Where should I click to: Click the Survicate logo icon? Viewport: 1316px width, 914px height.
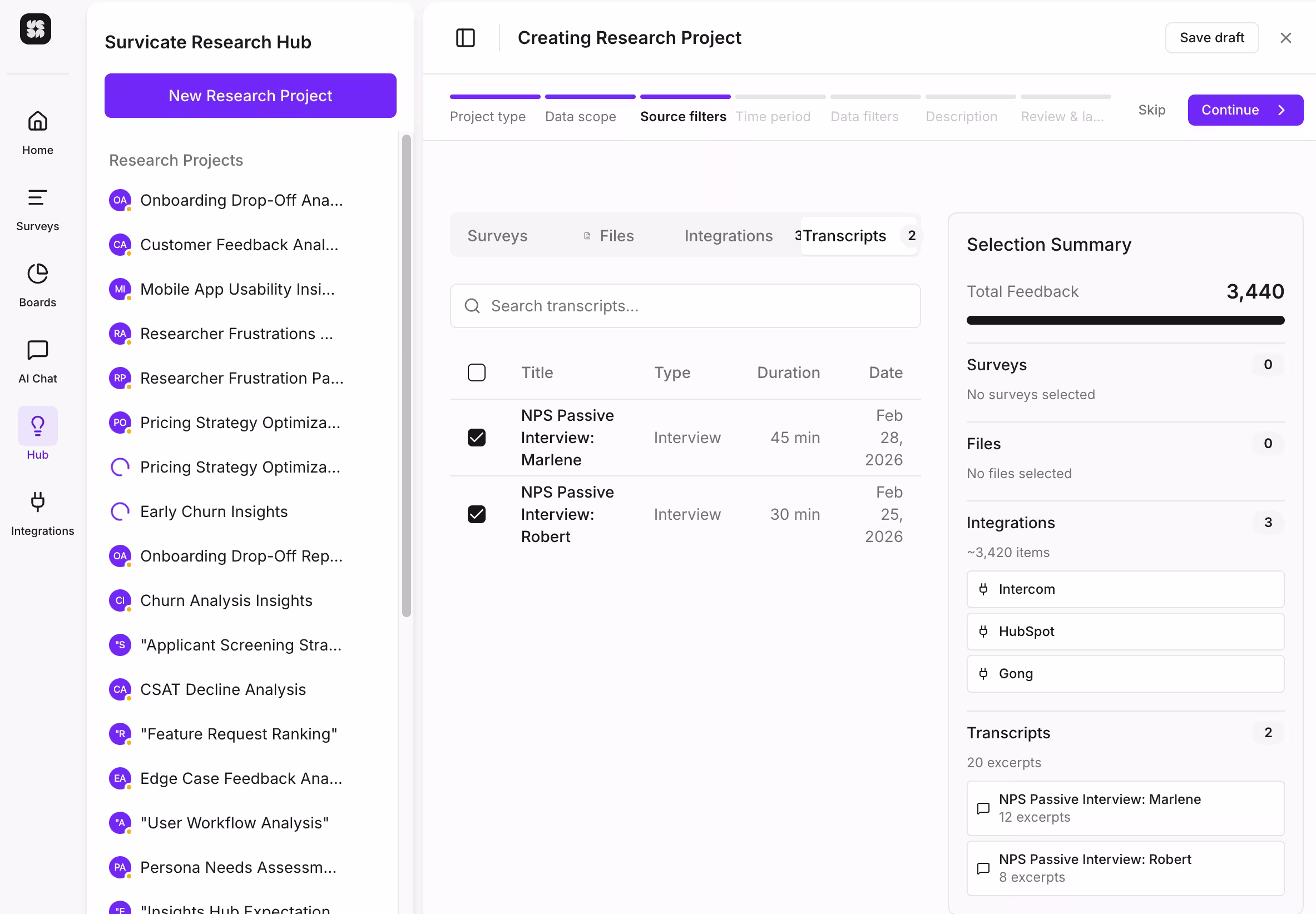tap(36, 29)
